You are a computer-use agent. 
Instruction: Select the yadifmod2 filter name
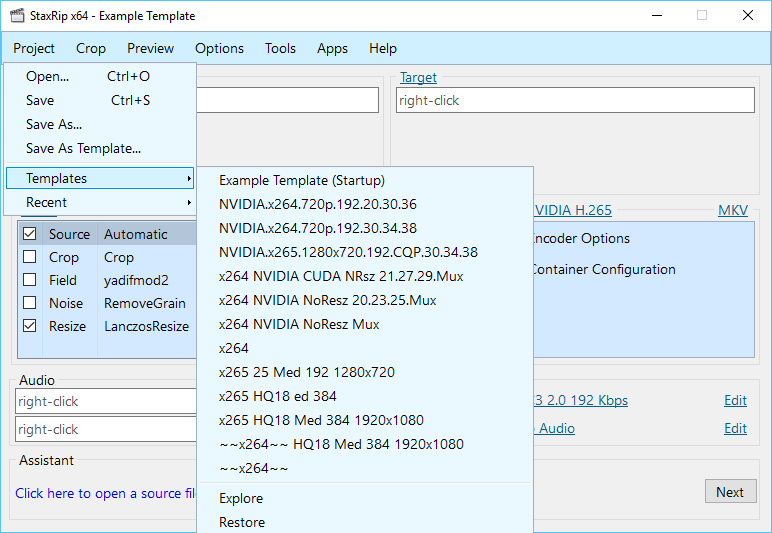coord(136,281)
